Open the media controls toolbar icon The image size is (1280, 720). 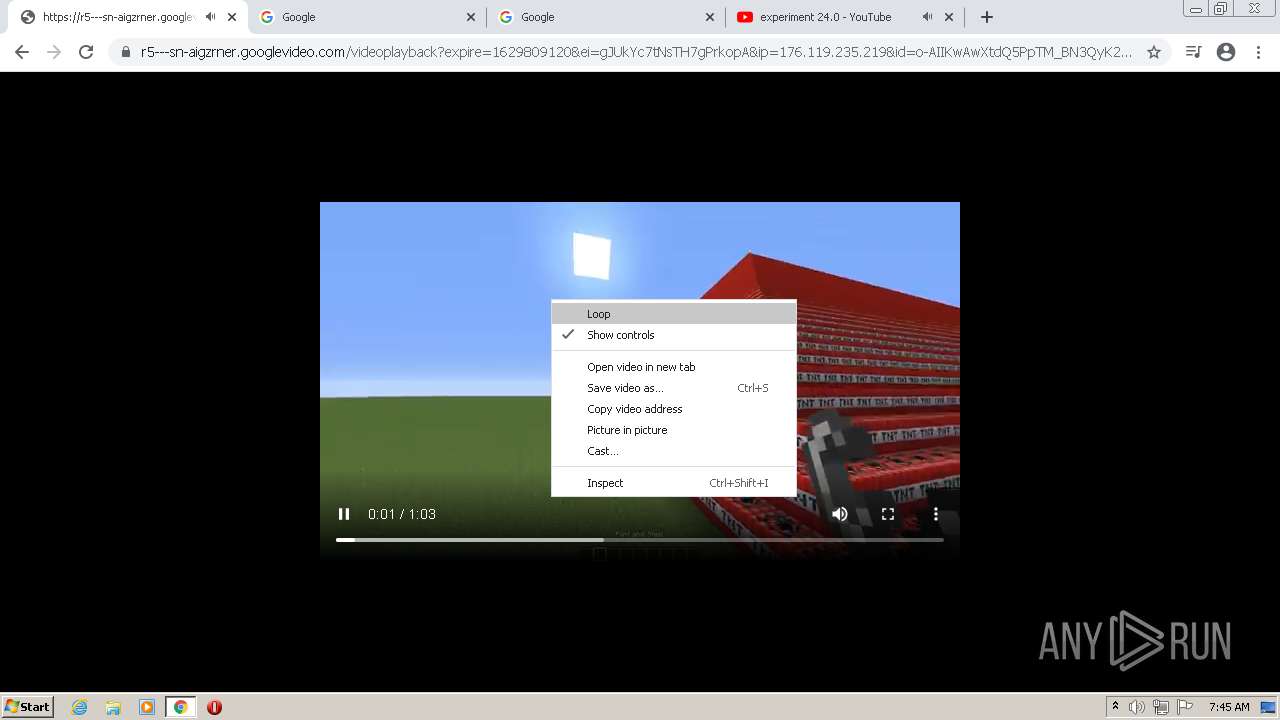coord(1193,52)
